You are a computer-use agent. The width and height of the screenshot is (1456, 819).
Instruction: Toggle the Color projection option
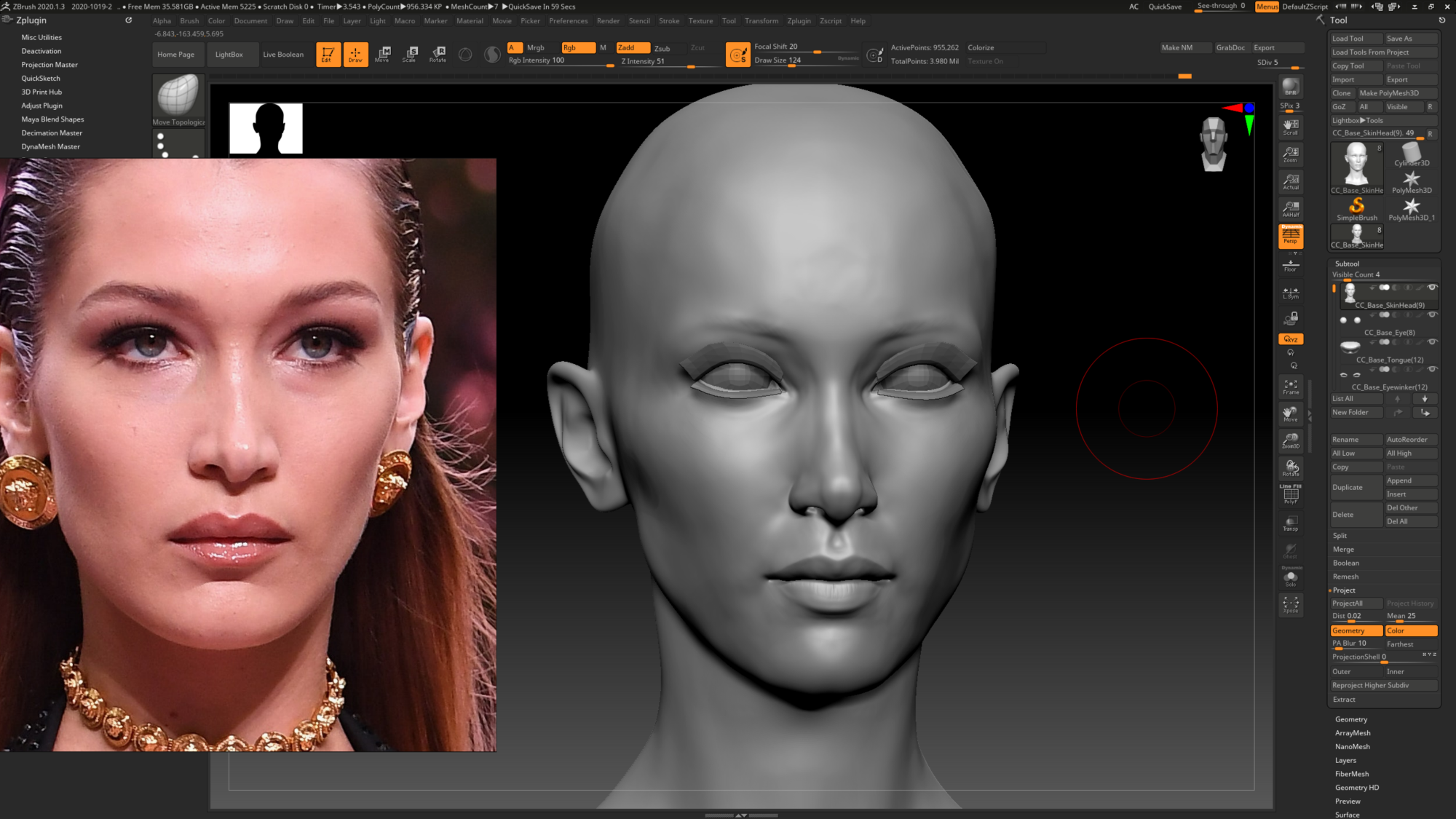[x=1411, y=630]
